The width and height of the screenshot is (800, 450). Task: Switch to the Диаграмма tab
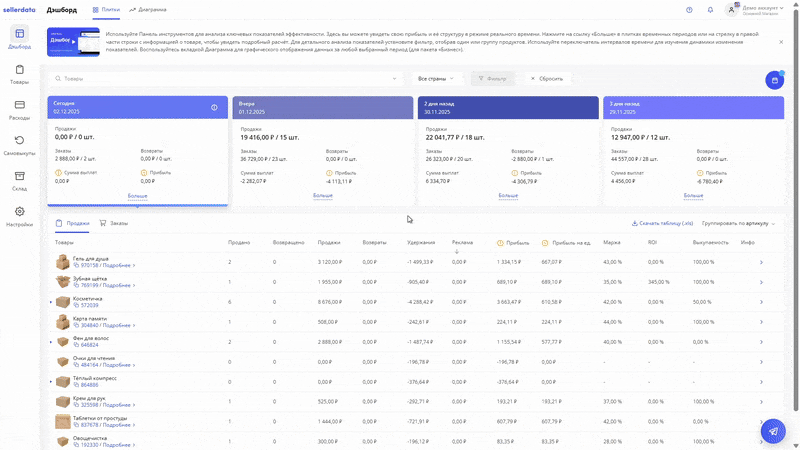point(148,10)
